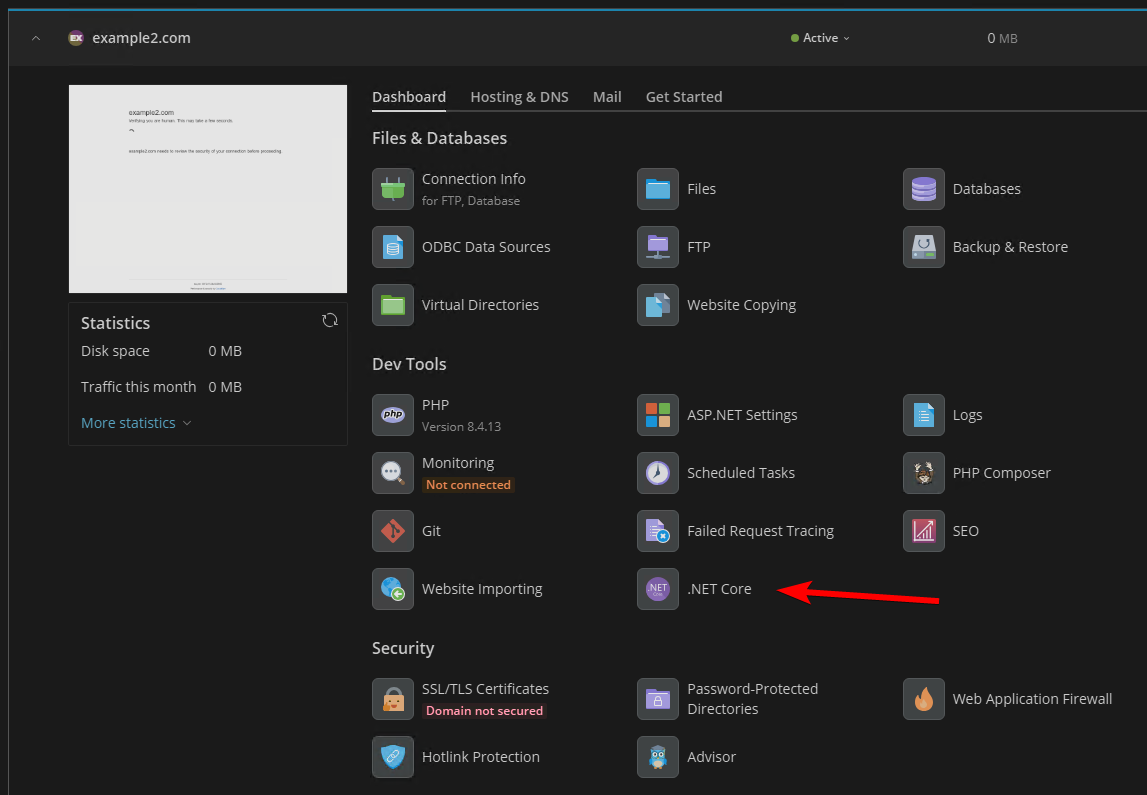Click the Backup & Restore link
Image resolution: width=1147 pixels, height=795 pixels.
click(x=1010, y=247)
